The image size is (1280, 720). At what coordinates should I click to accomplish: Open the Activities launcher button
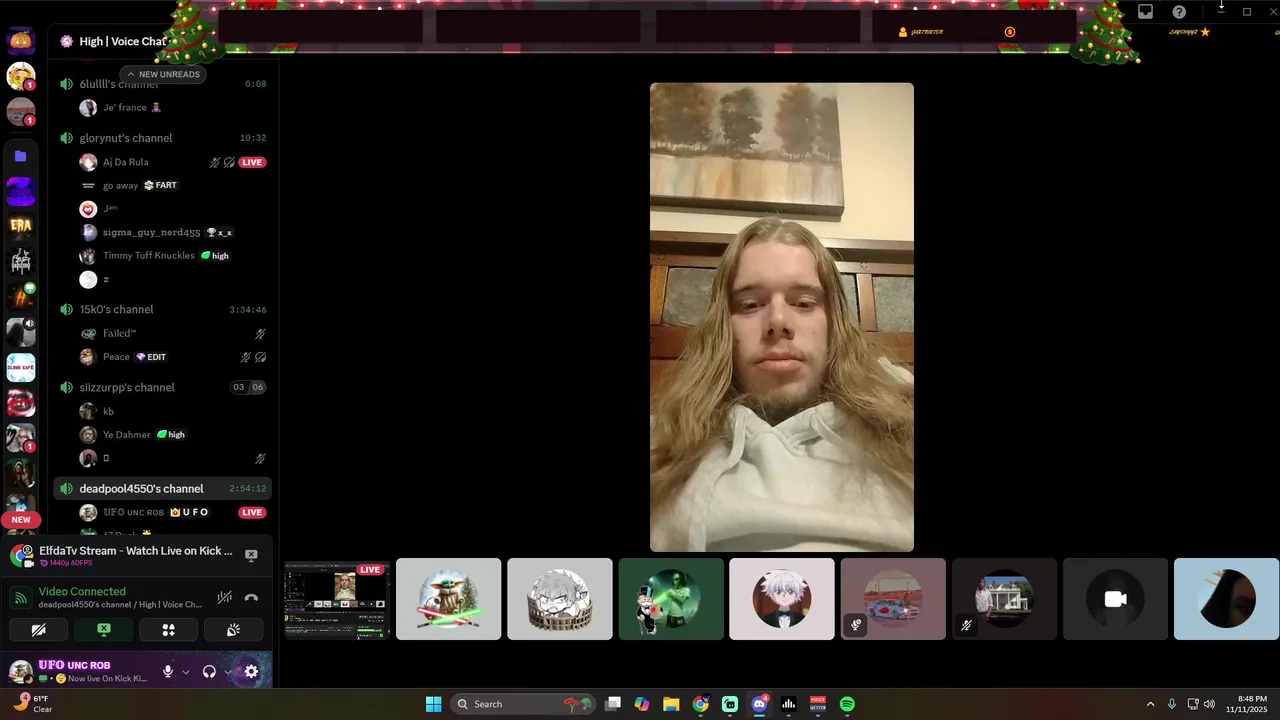[168, 630]
